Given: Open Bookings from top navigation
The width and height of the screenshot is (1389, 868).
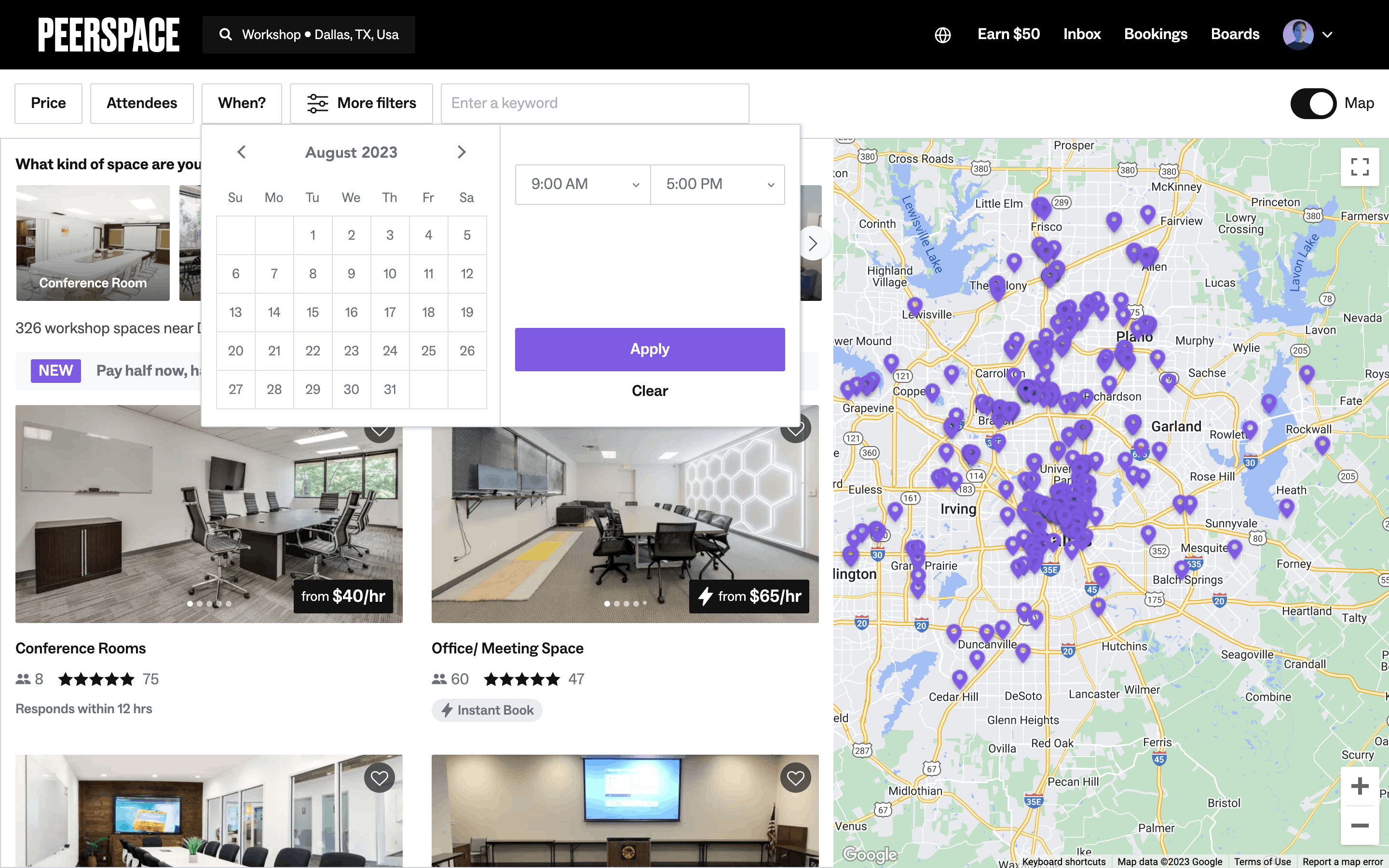Looking at the screenshot, I should [1156, 34].
